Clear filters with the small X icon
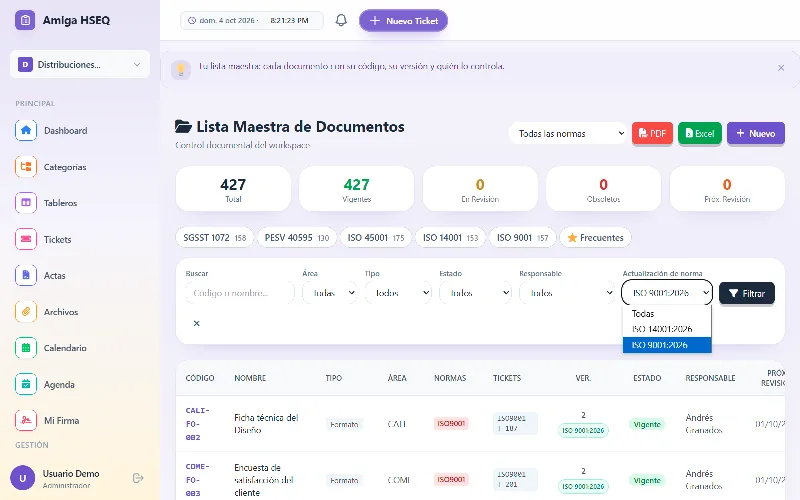 [x=196, y=323]
